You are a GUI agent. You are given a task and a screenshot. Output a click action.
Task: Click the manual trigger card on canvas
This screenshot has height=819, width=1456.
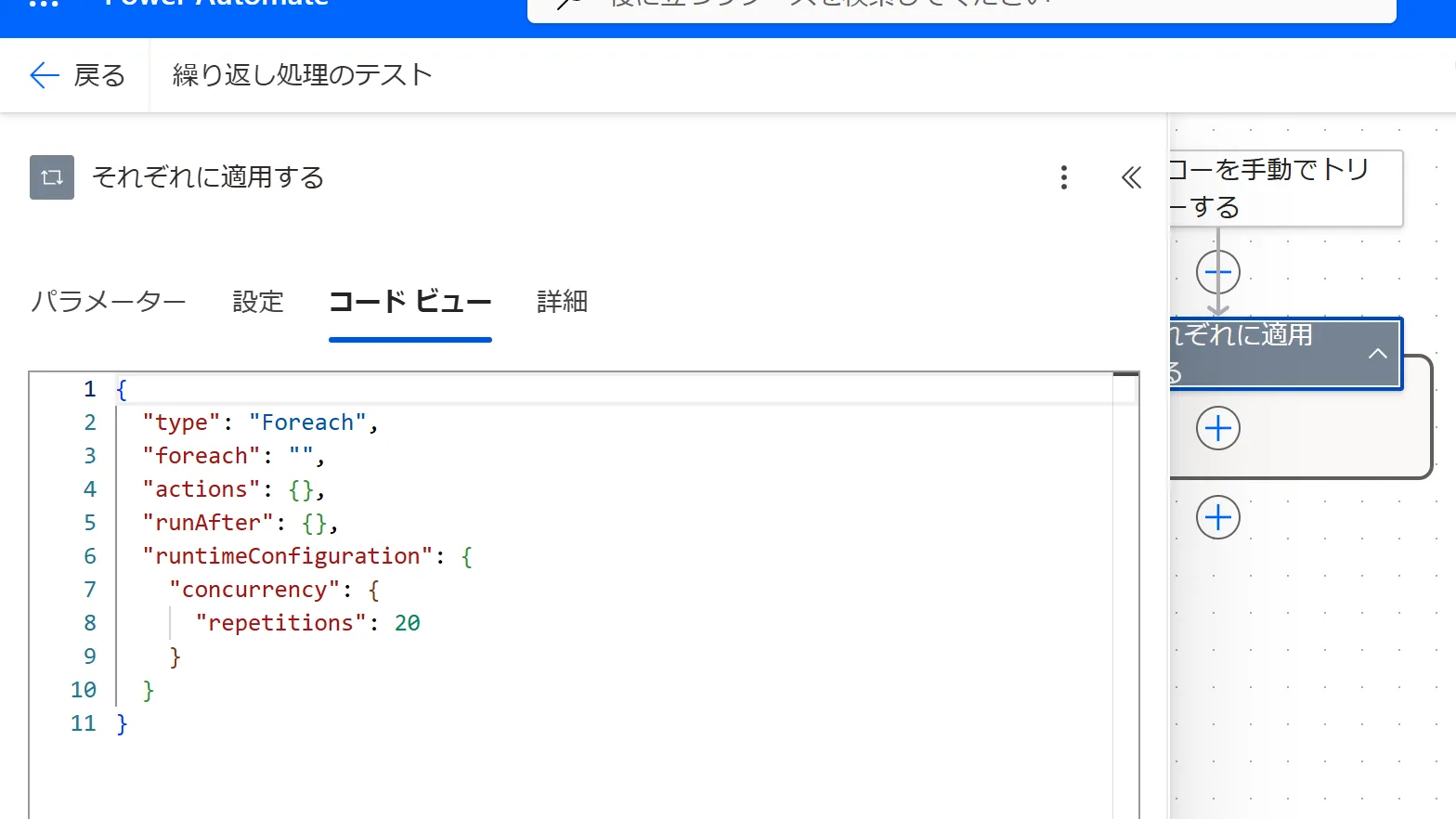point(1286,188)
